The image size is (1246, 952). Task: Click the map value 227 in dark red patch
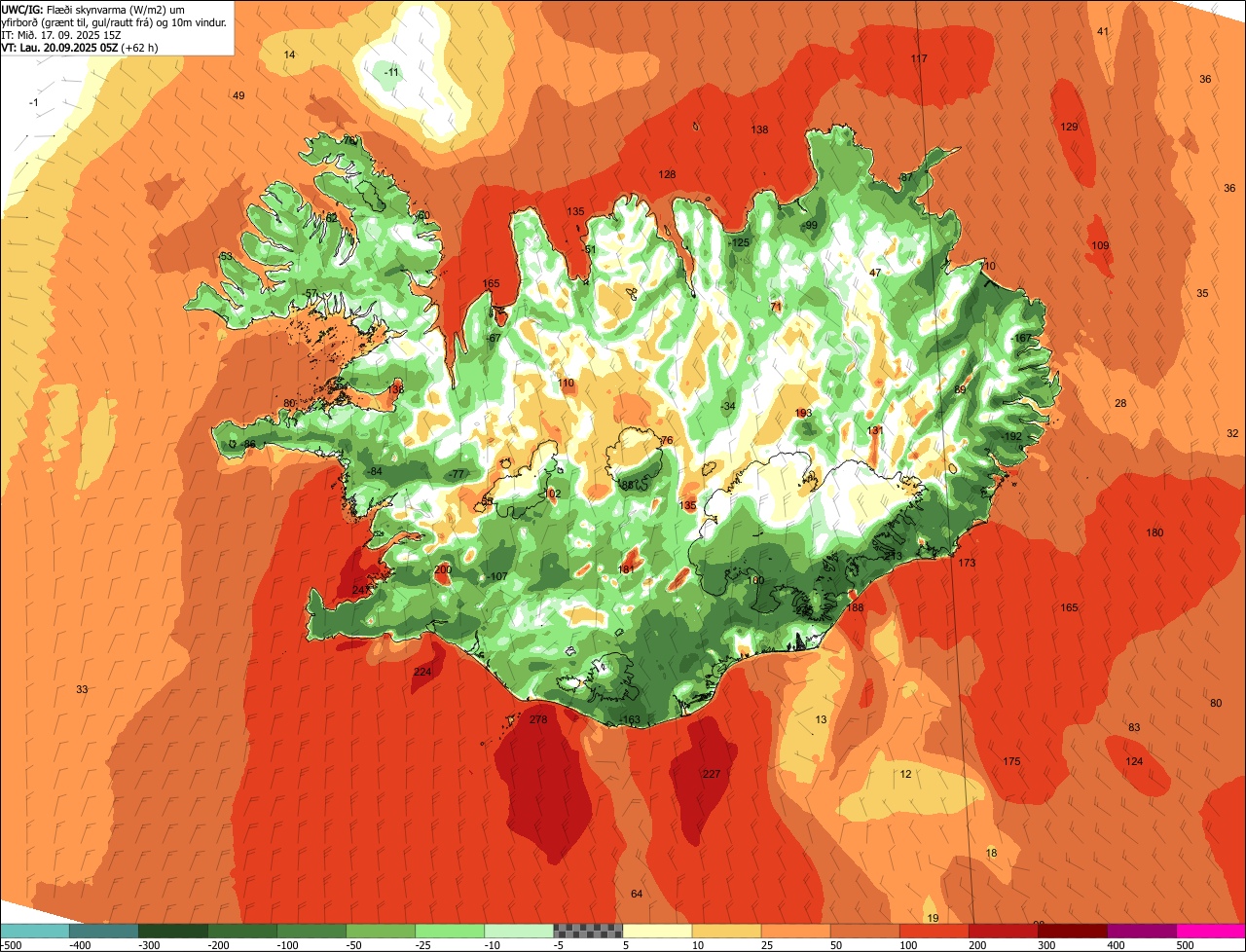pos(712,774)
